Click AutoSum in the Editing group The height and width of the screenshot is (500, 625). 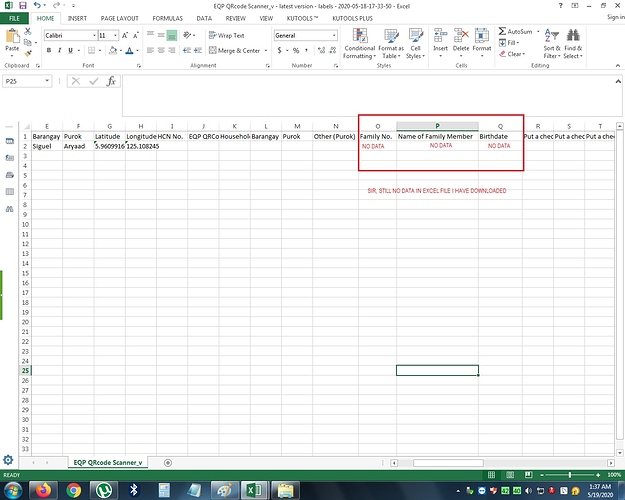(x=517, y=31)
